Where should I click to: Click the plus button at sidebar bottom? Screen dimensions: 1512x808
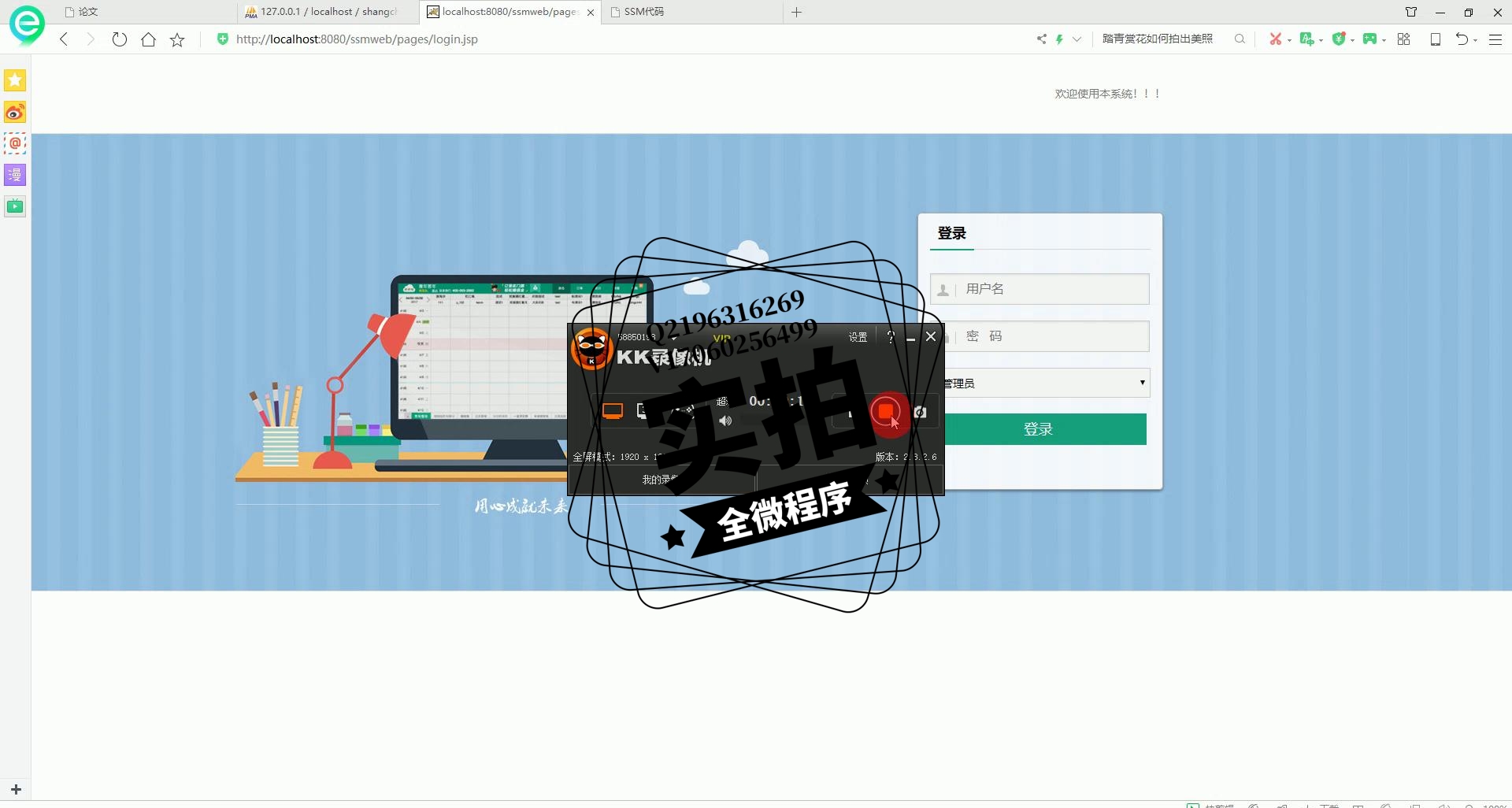16,789
